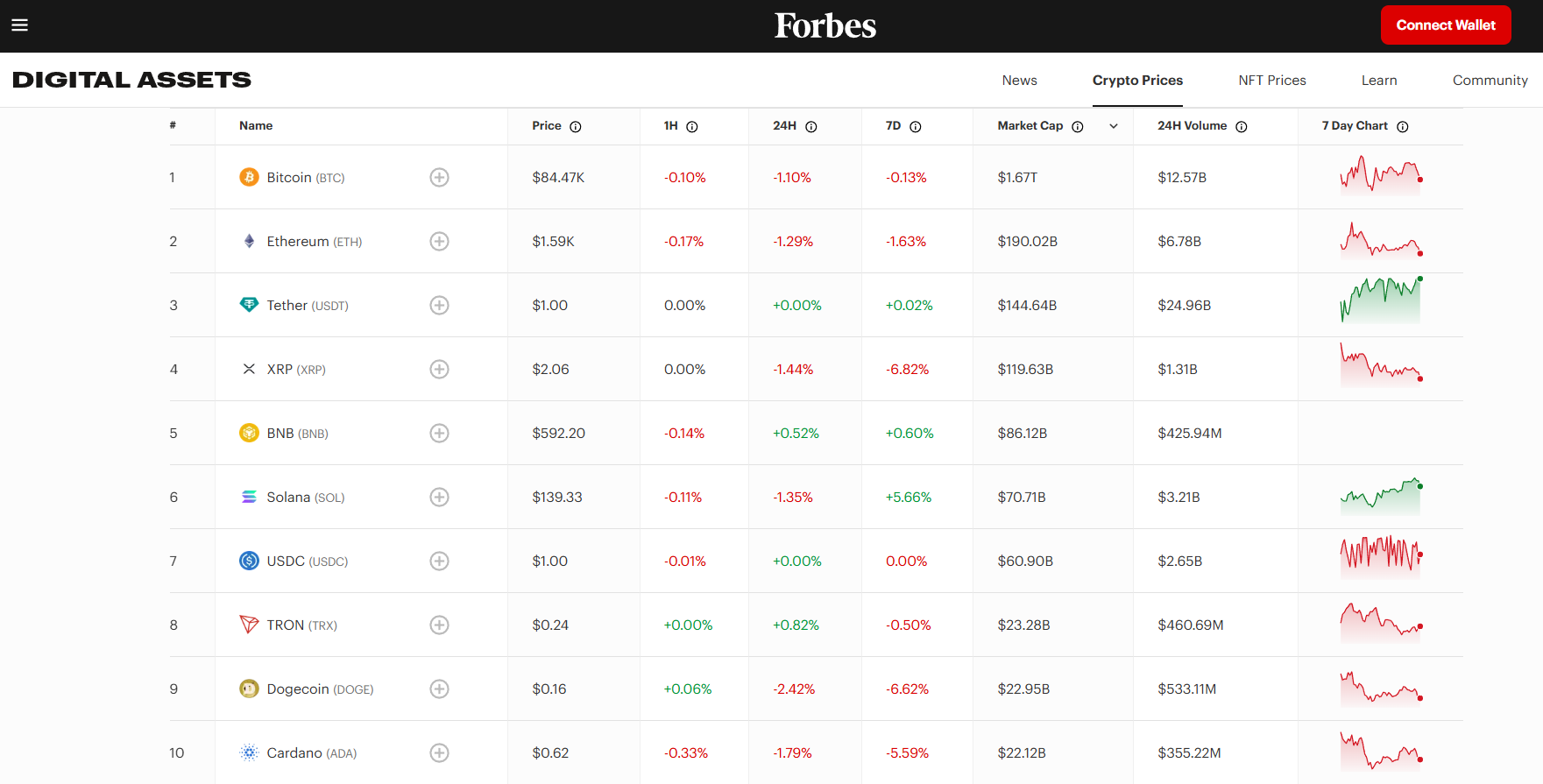
Task: Open the Tether (USDT) link
Action: coord(308,306)
